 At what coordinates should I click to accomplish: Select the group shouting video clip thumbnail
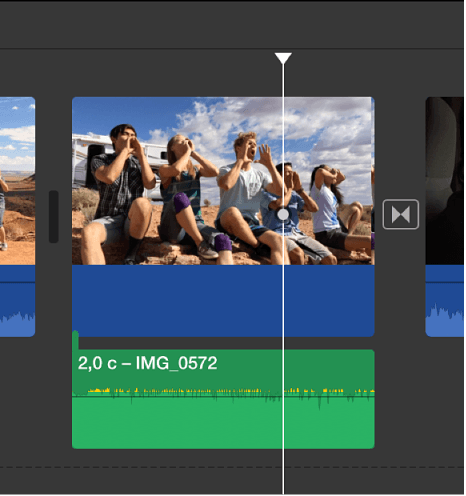point(224,181)
